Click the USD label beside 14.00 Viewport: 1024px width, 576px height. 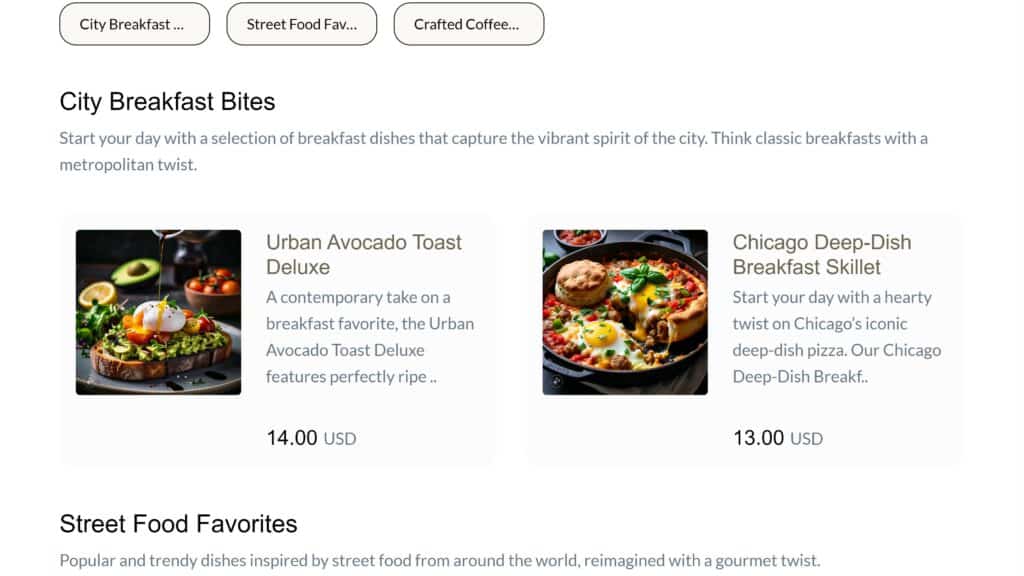pyautogui.click(x=340, y=439)
